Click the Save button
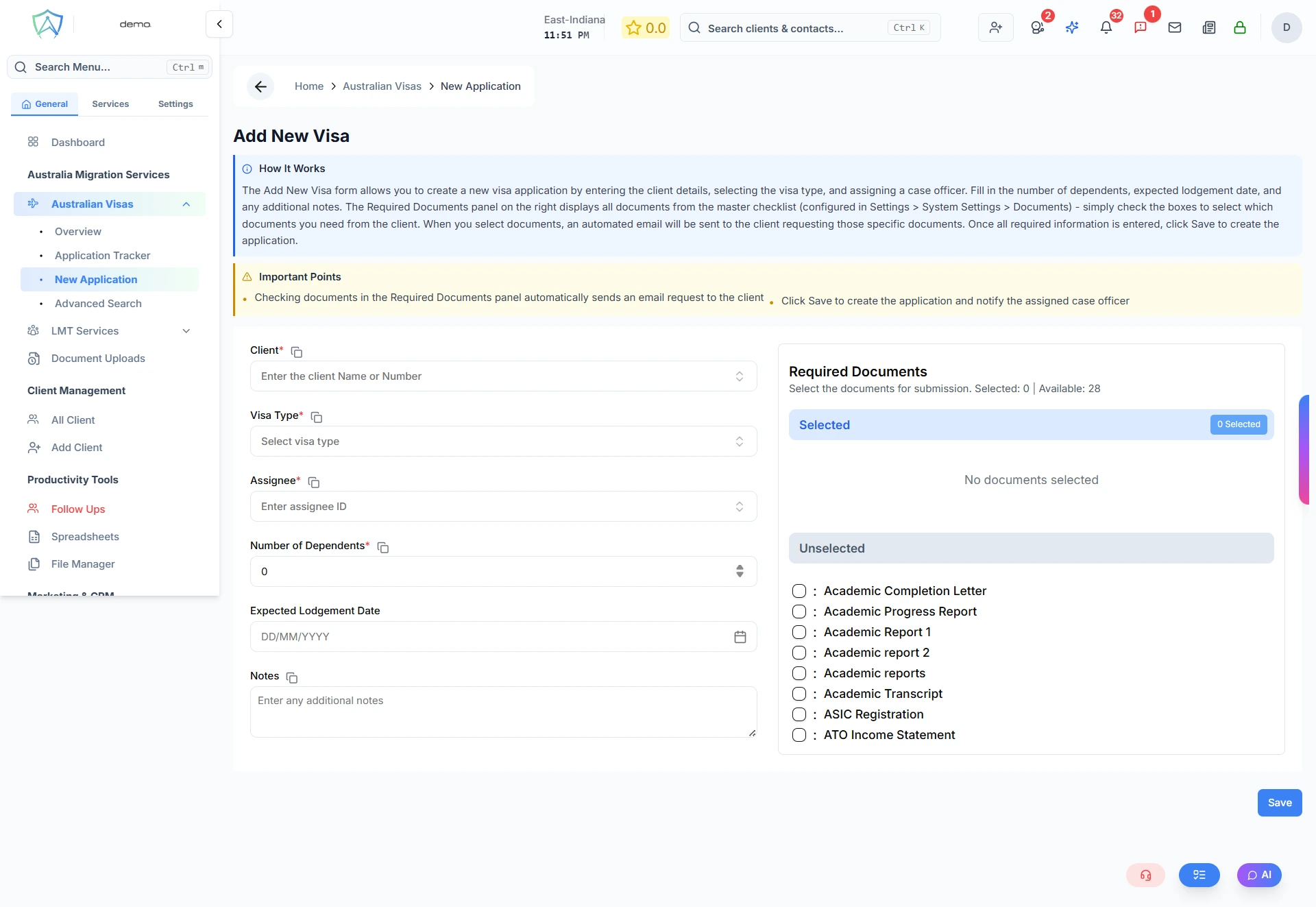 click(x=1279, y=803)
